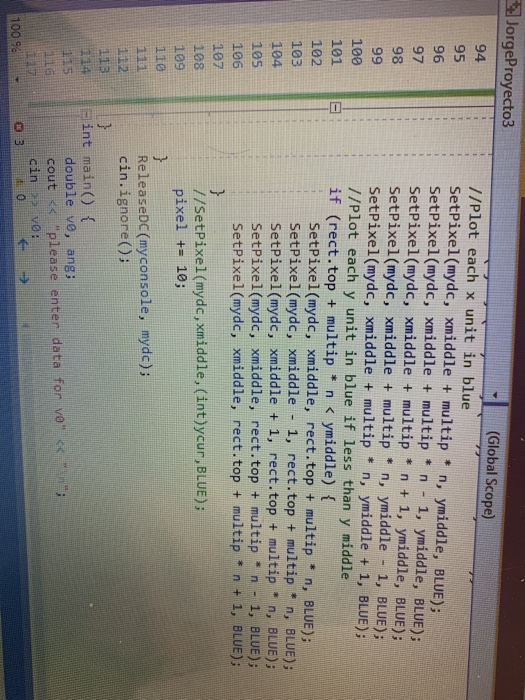Viewport: 525px width, 700px height.
Task: Click line number 101 in the gutter
Action: (x=336, y=52)
